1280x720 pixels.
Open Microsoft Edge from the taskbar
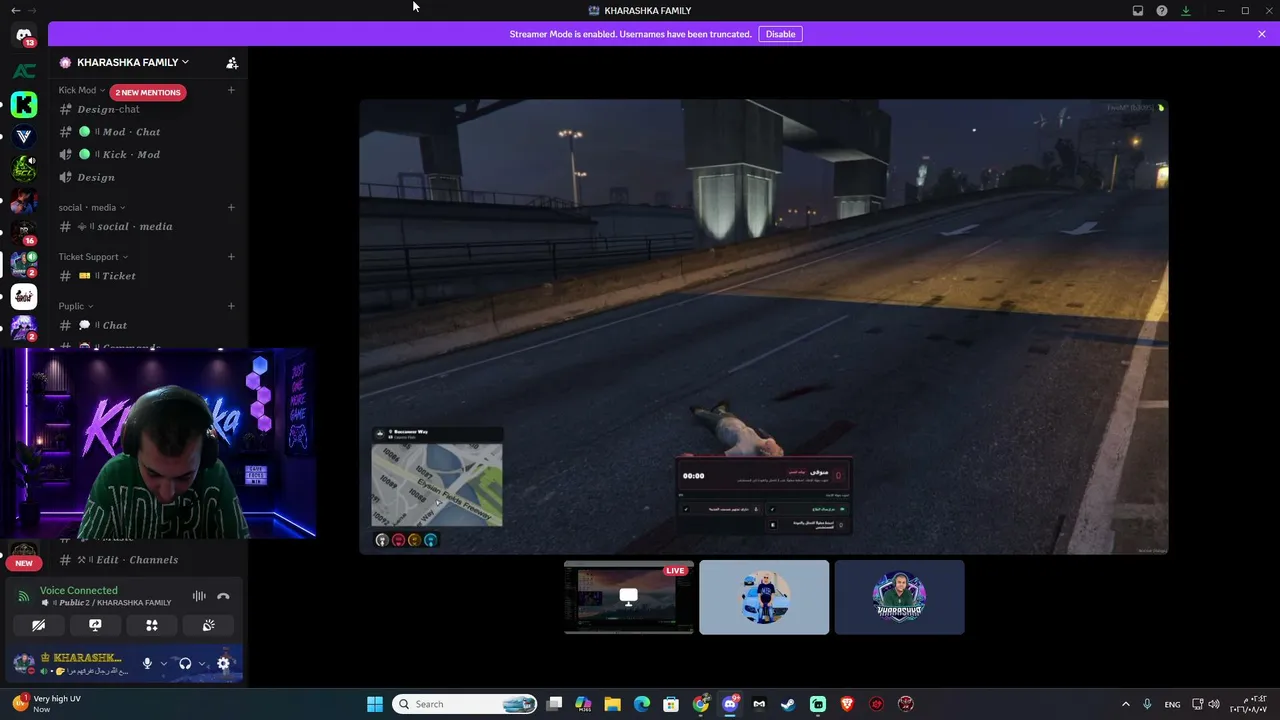pos(642,704)
